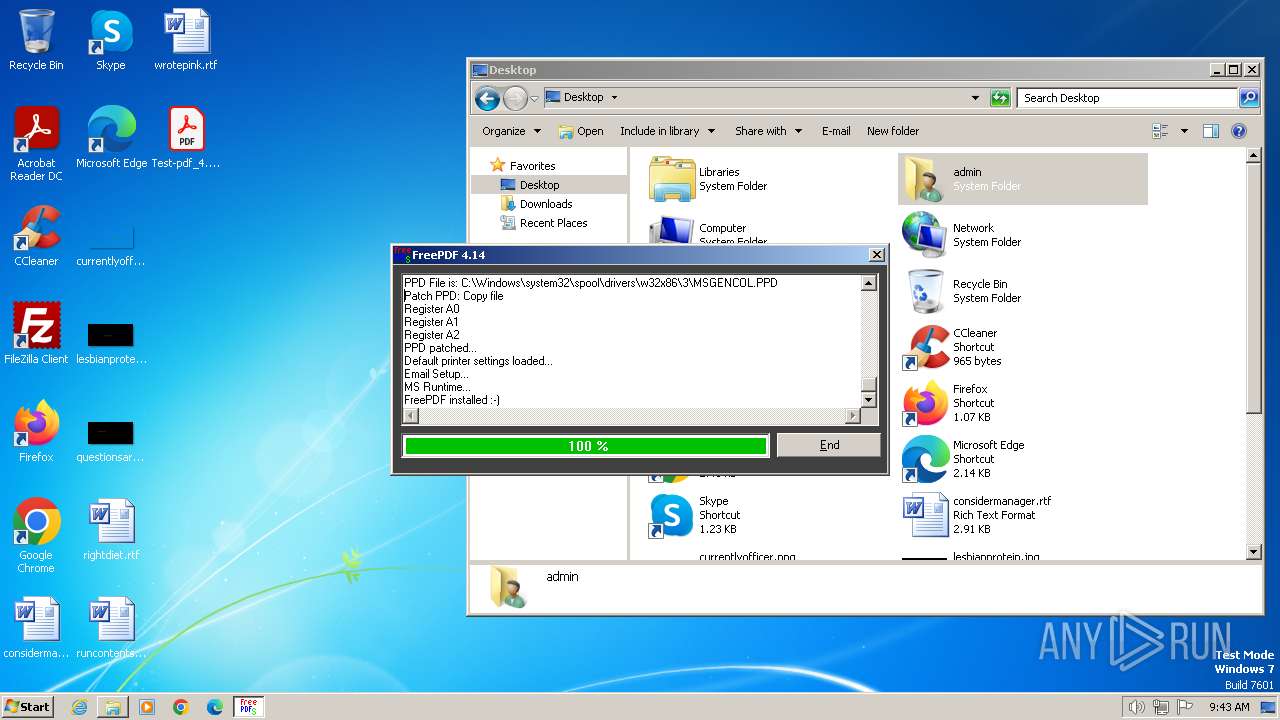This screenshot has height=720, width=1280.
Task: Switch to FreePDF taskbar button
Action: 249,707
